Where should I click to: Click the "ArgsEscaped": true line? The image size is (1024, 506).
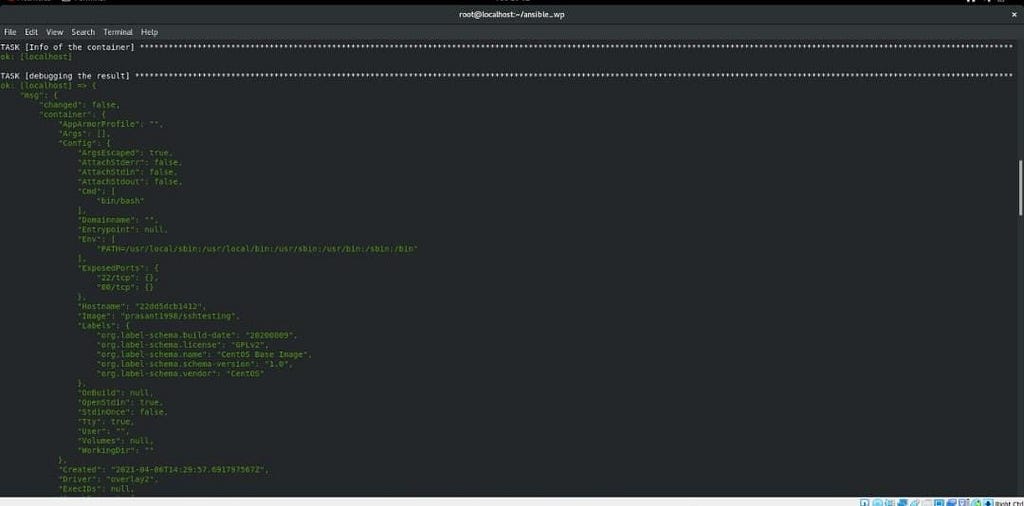125,153
